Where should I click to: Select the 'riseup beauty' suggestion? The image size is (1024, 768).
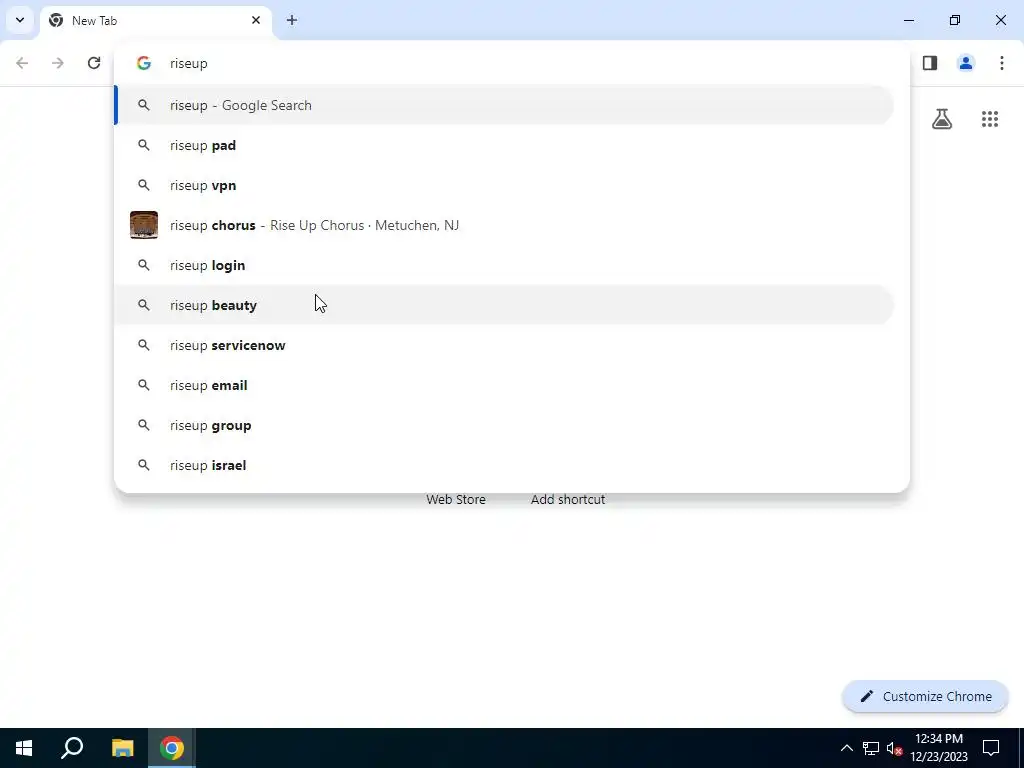click(504, 305)
